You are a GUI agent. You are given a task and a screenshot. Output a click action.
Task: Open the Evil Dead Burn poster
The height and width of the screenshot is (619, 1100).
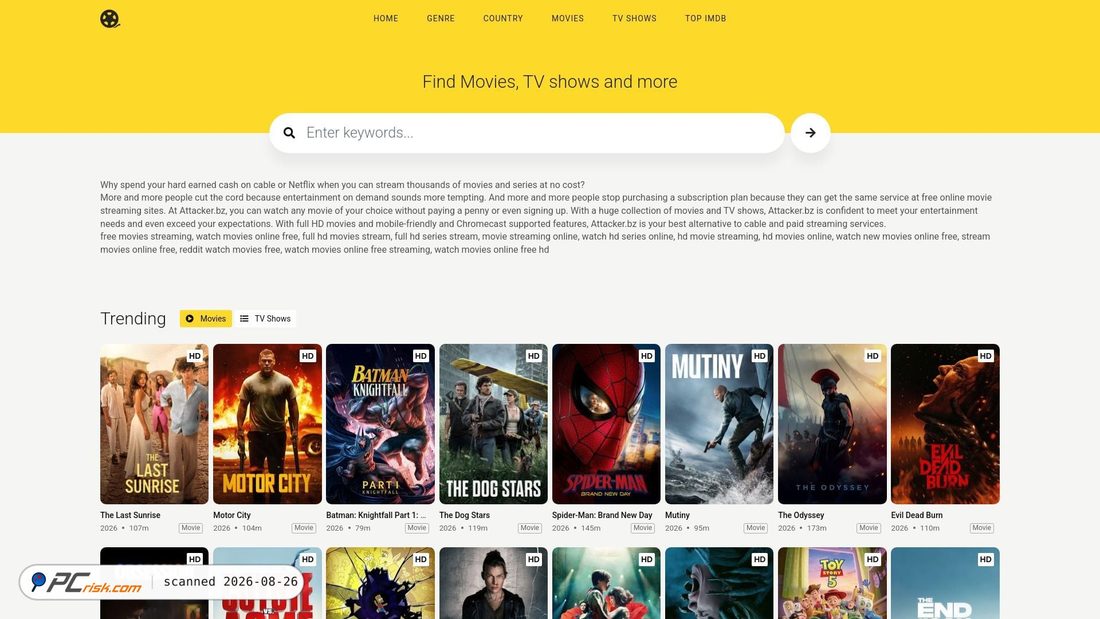(x=945, y=424)
